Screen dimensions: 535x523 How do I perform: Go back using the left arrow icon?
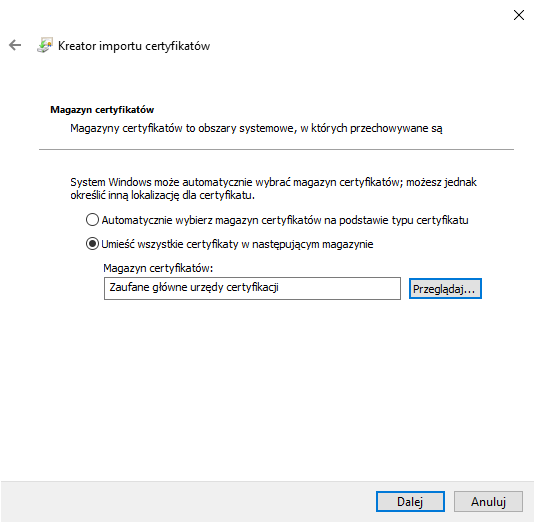[x=15, y=45]
